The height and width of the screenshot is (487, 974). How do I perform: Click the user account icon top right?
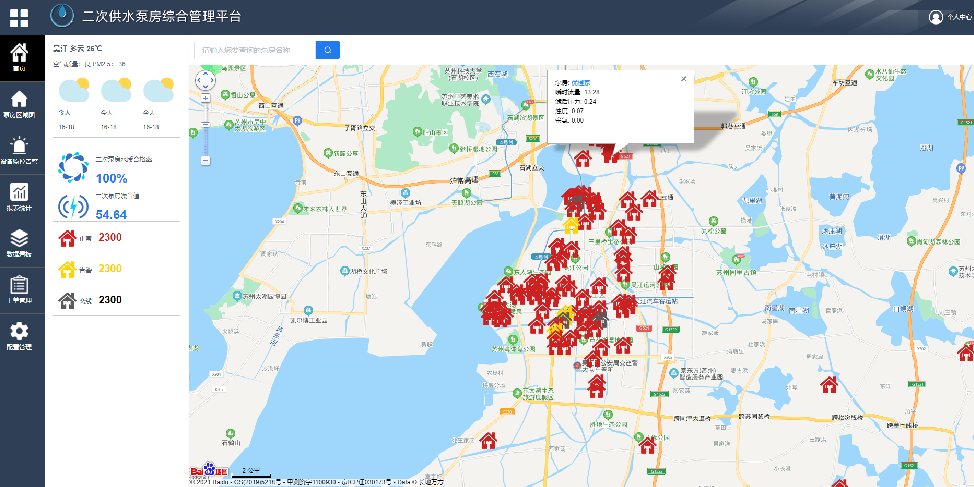pos(937,17)
